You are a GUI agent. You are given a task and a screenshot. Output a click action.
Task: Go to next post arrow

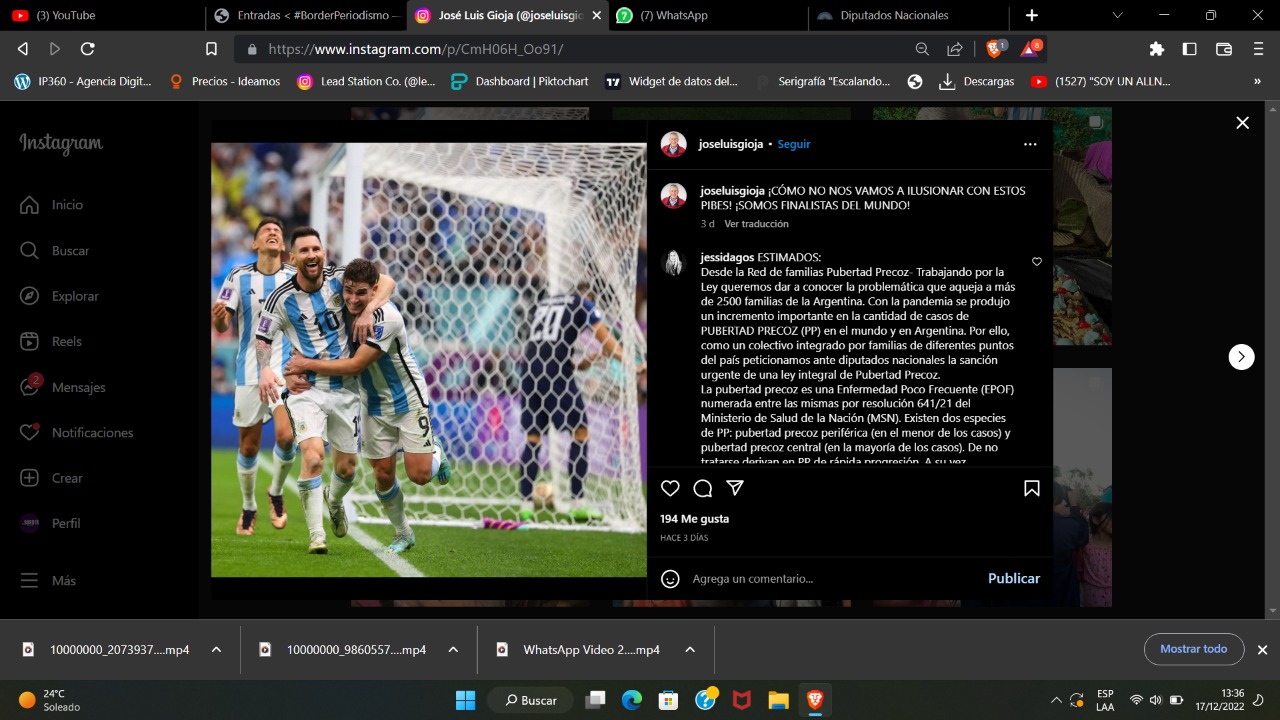(x=1241, y=357)
